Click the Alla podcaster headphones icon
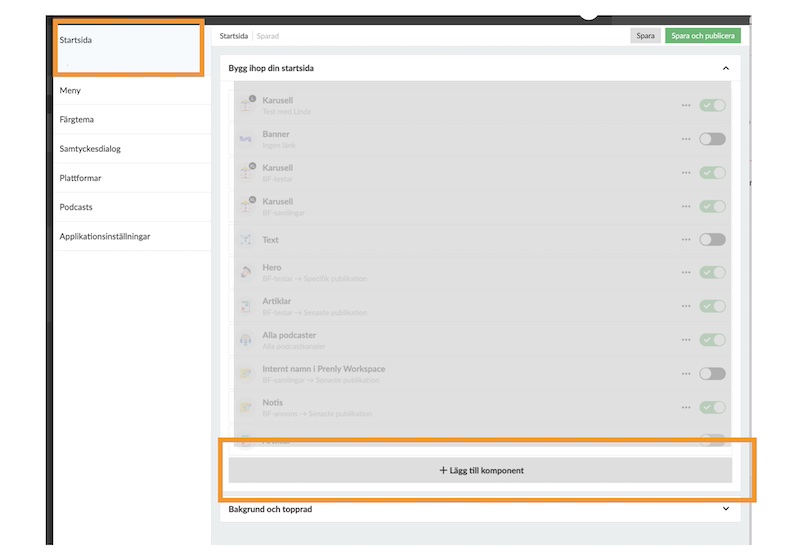The width and height of the screenshot is (800, 552). click(245, 340)
